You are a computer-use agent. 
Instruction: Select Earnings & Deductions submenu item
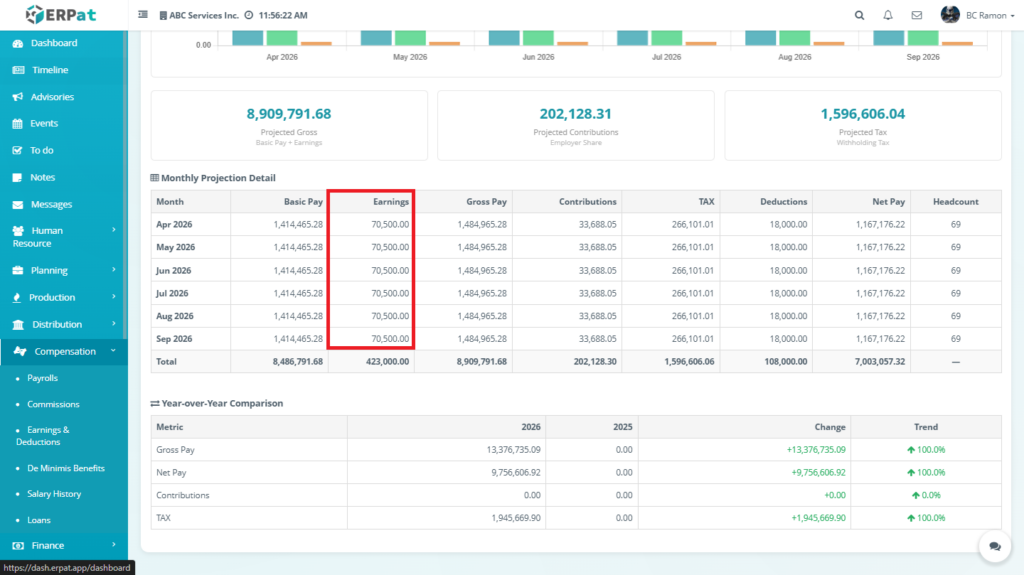(43, 436)
